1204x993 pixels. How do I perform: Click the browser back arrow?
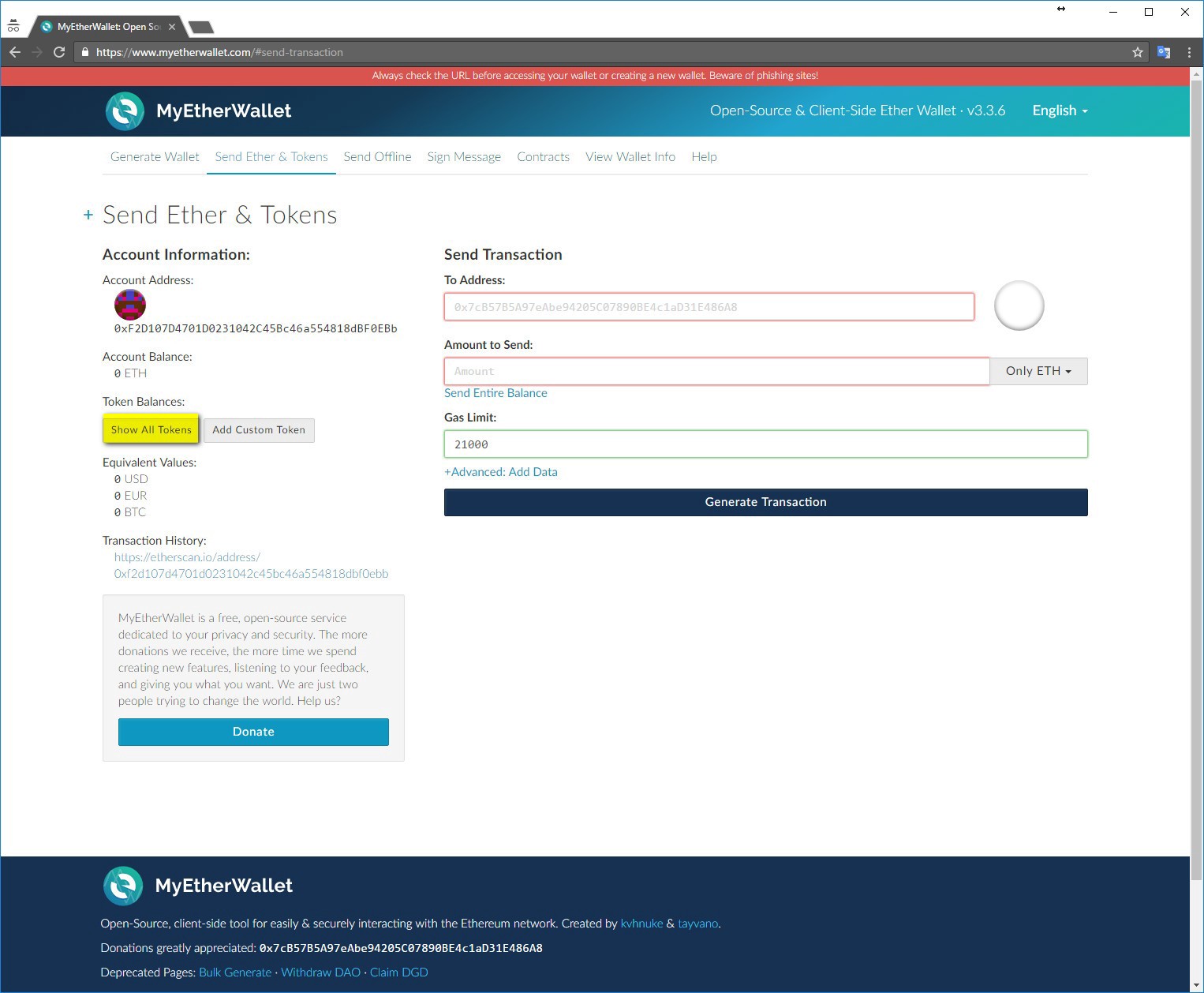pos(15,52)
